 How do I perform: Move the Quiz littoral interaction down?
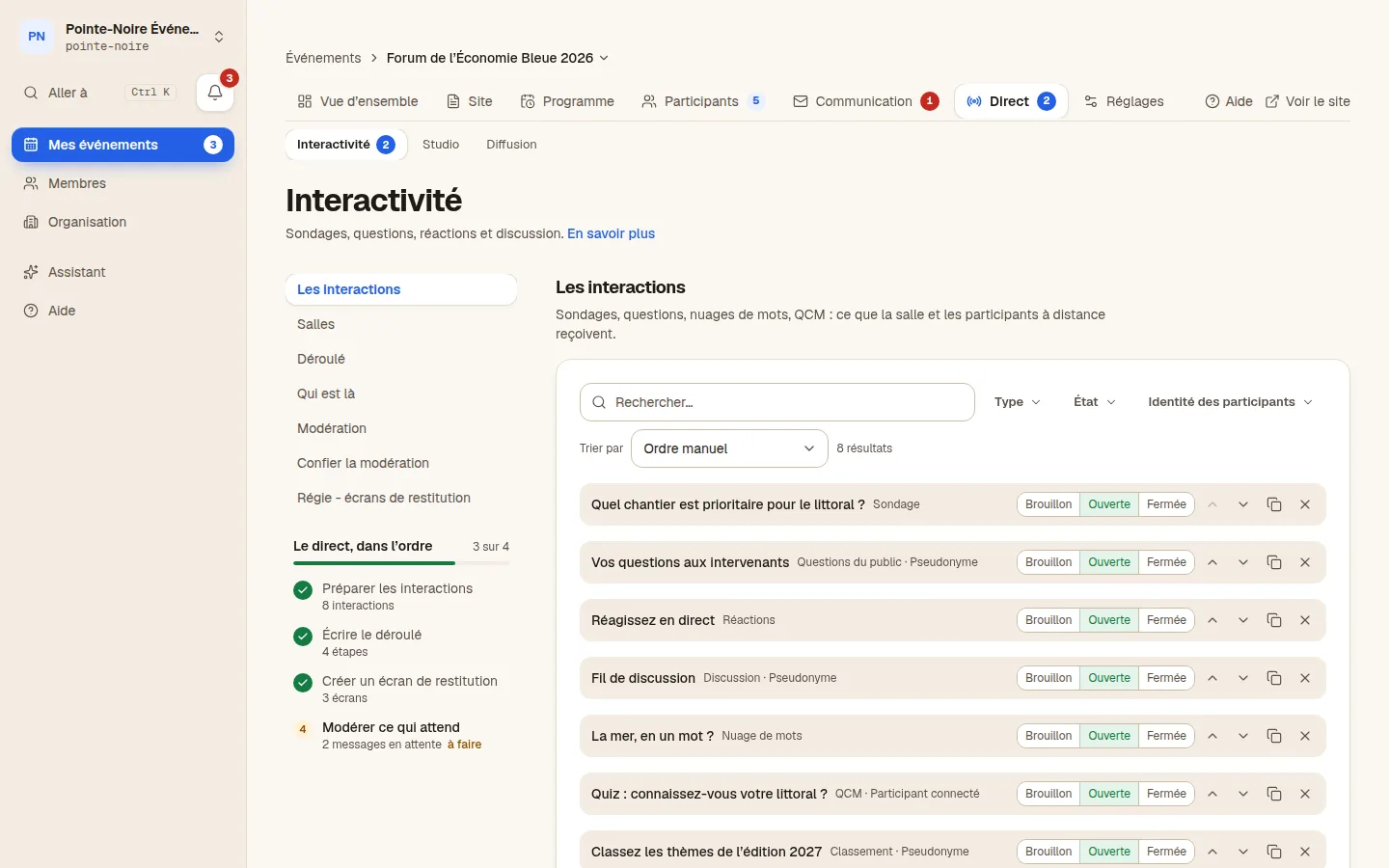click(1243, 794)
